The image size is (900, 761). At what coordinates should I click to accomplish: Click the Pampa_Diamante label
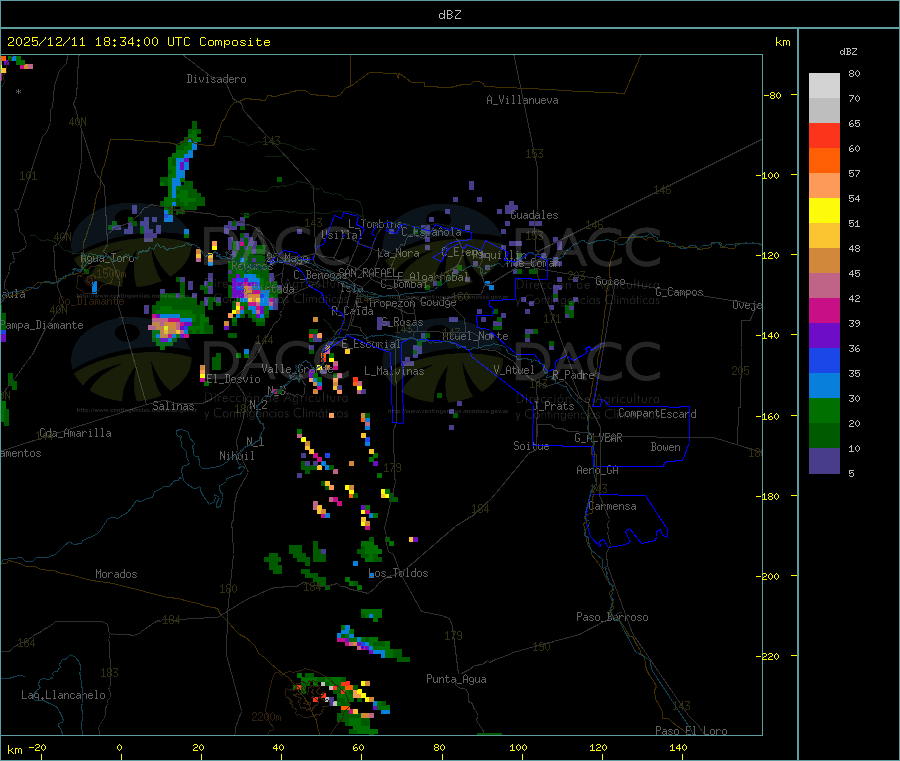(42, 325)
